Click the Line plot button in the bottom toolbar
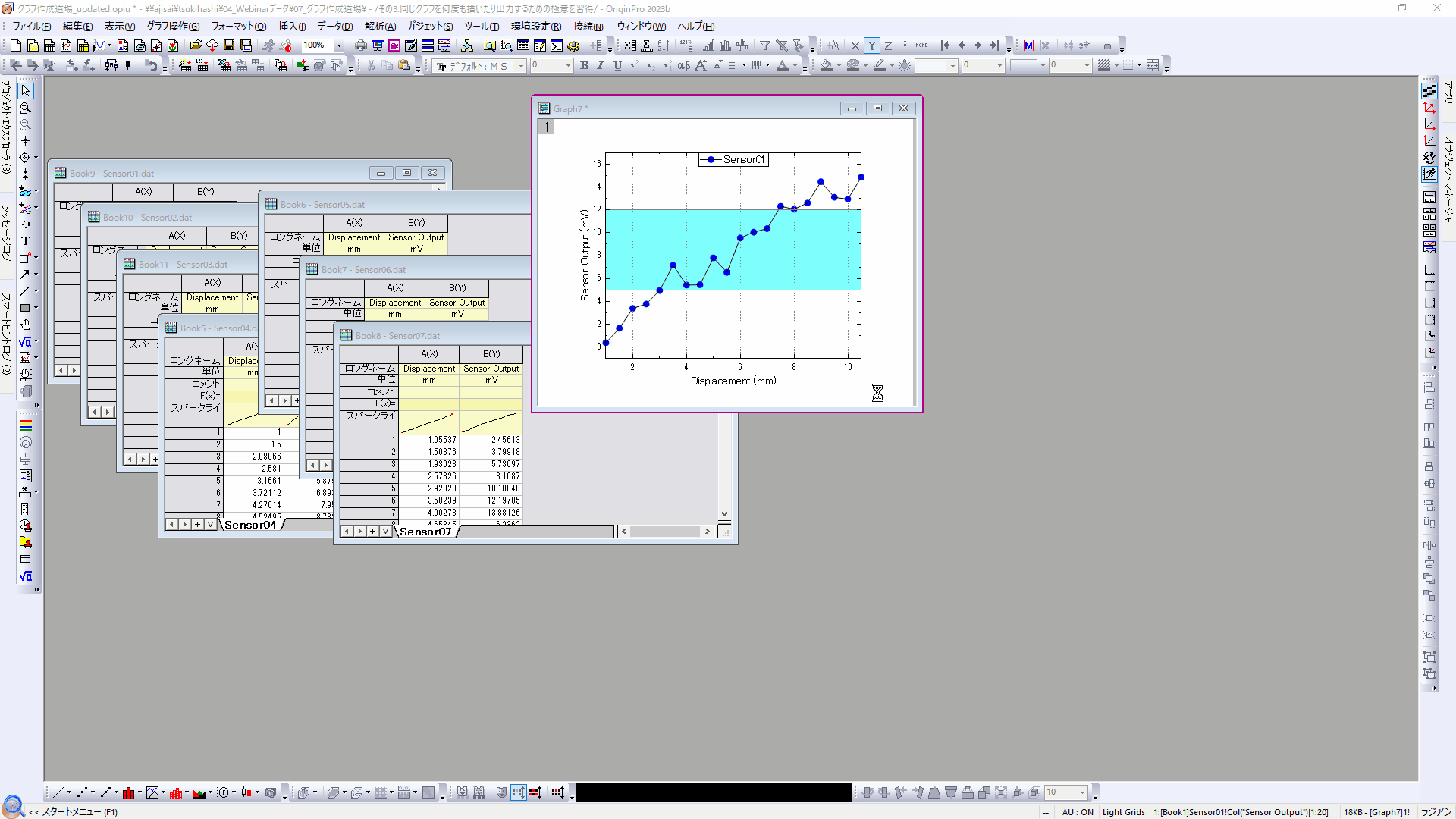 click(x=58, y=792)
